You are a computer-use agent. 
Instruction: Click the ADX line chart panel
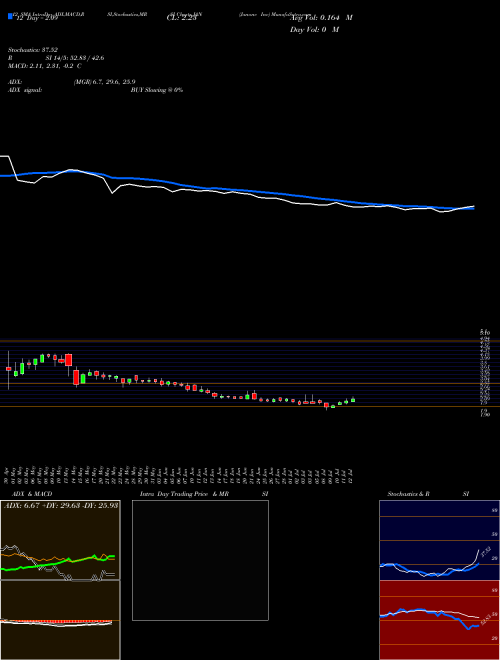(60, 540)
